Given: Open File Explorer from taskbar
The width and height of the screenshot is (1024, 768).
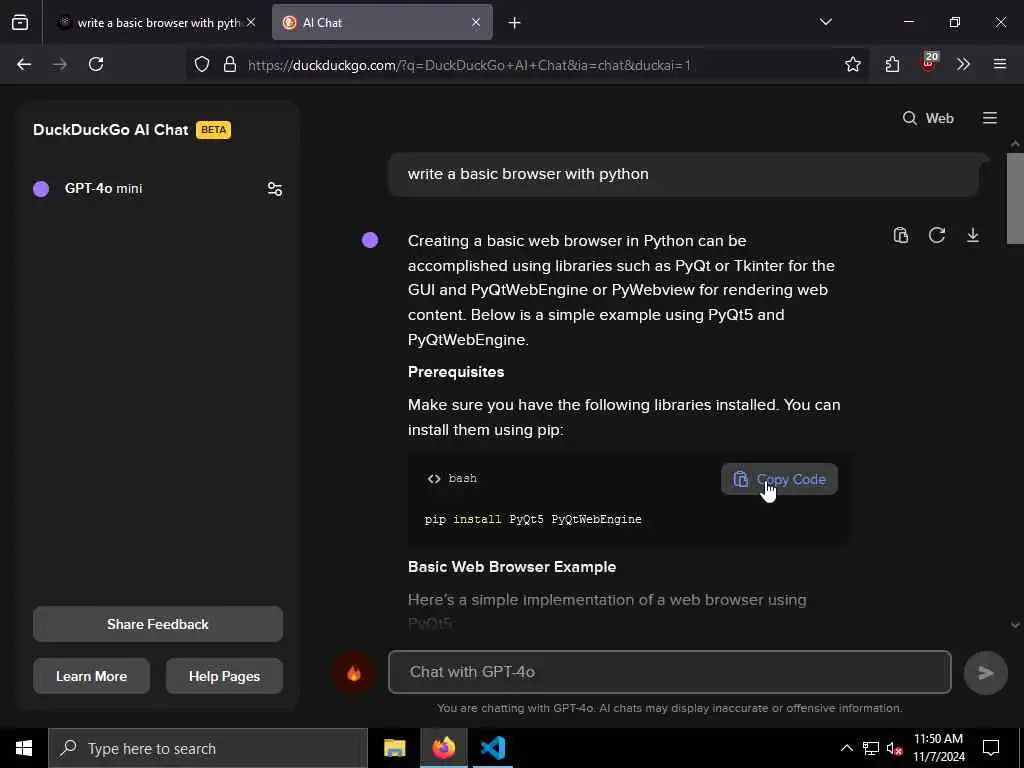Looking at the screenshot, I should tap(394, 748).
